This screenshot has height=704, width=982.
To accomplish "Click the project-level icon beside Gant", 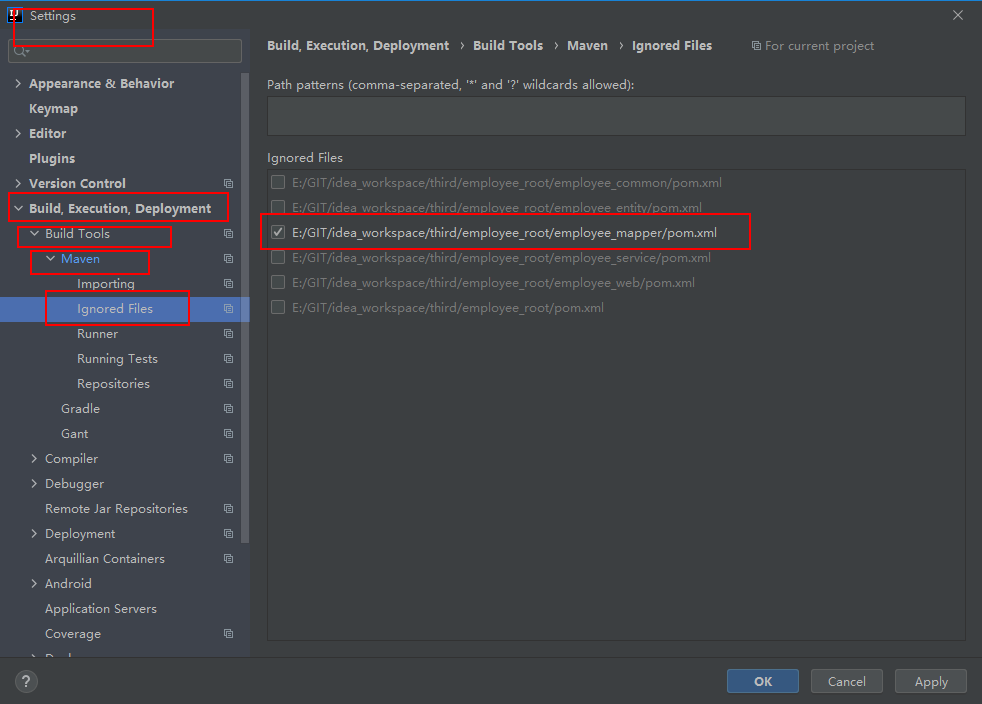I will click(229, 433).
